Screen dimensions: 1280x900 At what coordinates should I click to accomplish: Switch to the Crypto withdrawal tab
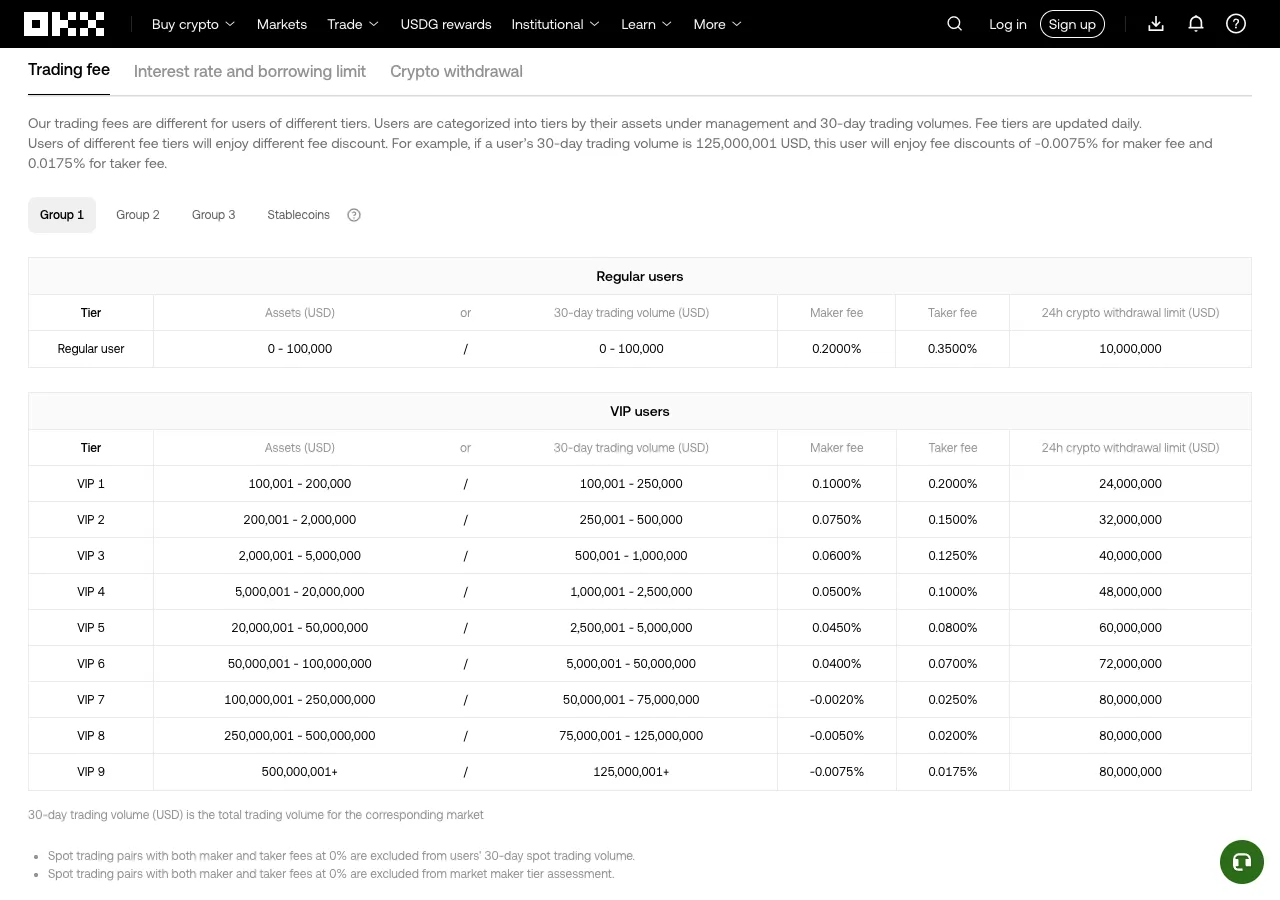pyautogui.click(x=456, y=72)
